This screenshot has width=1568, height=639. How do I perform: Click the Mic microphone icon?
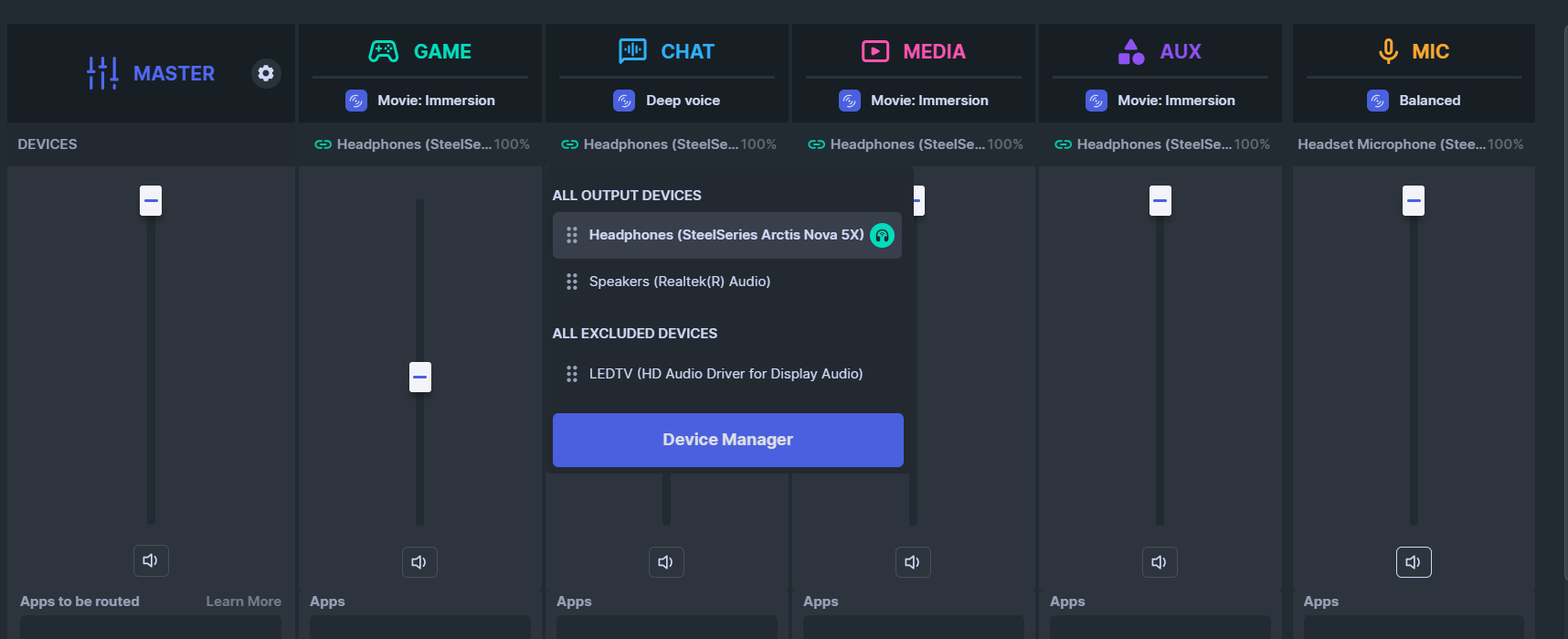(1388, 51)
